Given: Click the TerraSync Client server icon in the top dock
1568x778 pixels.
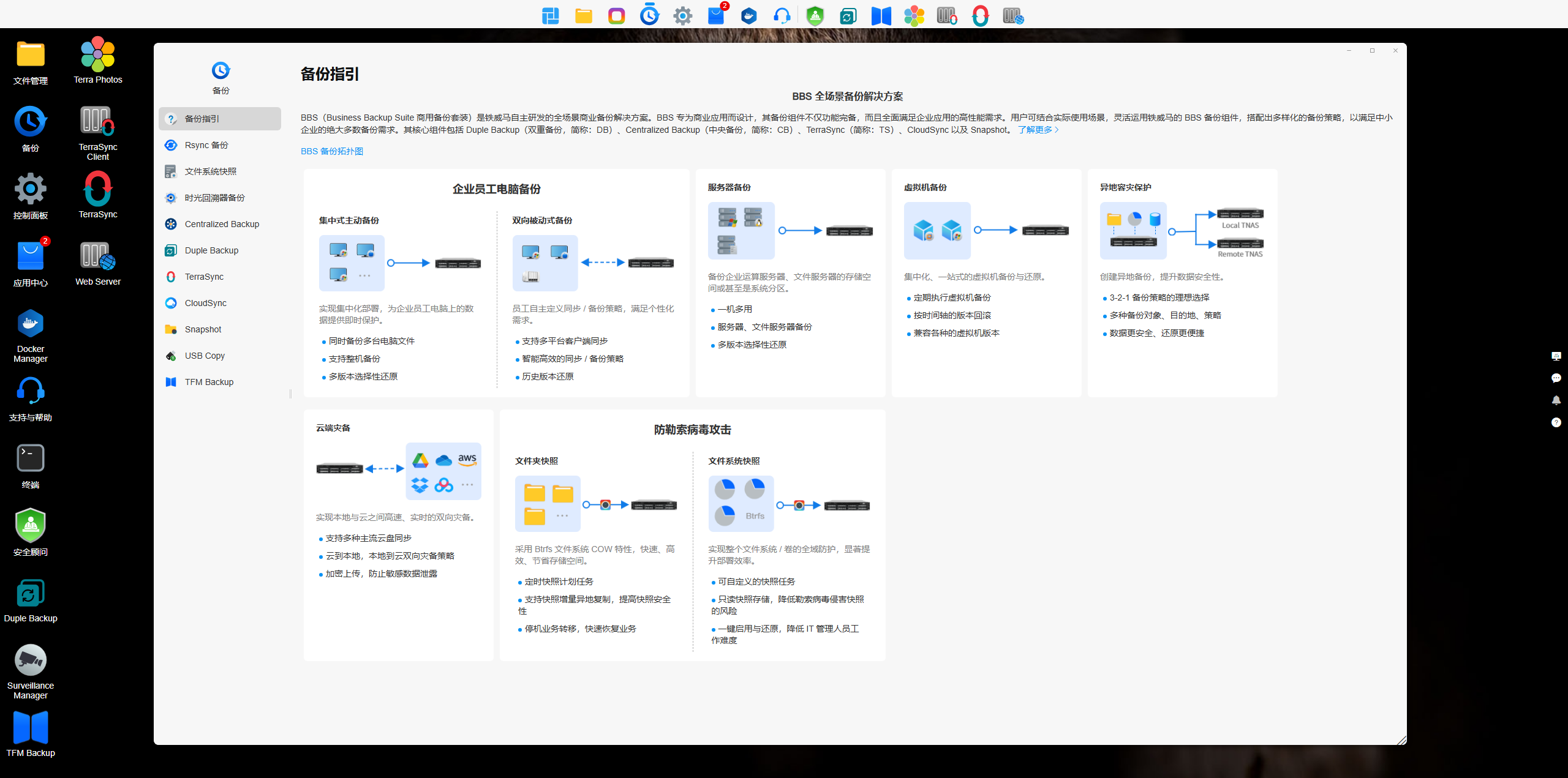Looking at the screenshot, I should coord(947,15).
